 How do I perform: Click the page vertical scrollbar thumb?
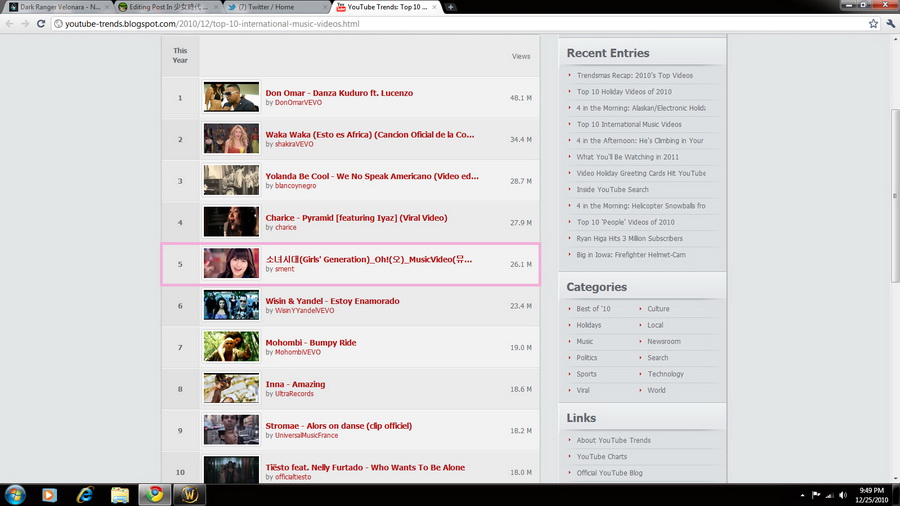895,195
